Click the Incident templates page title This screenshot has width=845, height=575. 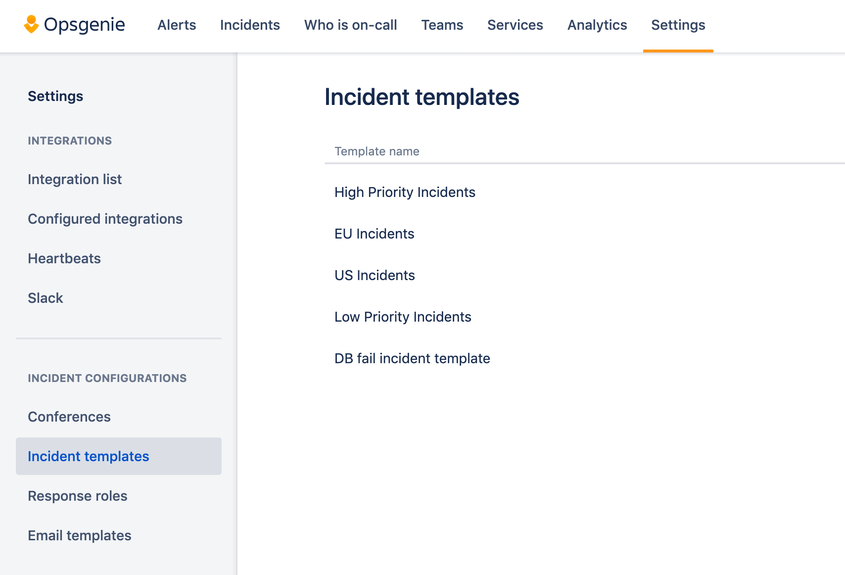[x=421, y=98]
